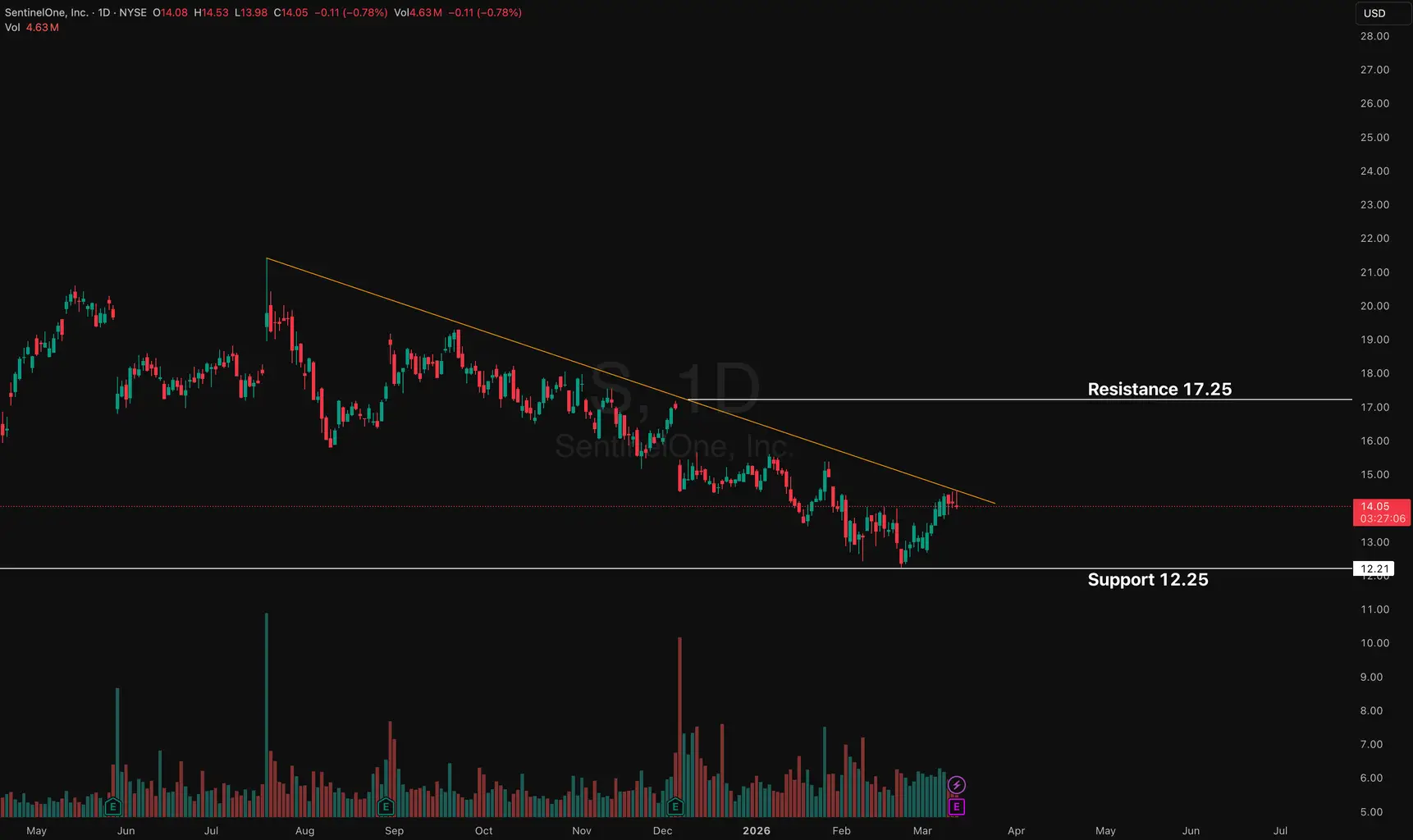
Task: Click the white 12.21 price axis label
Action: 1374,568
